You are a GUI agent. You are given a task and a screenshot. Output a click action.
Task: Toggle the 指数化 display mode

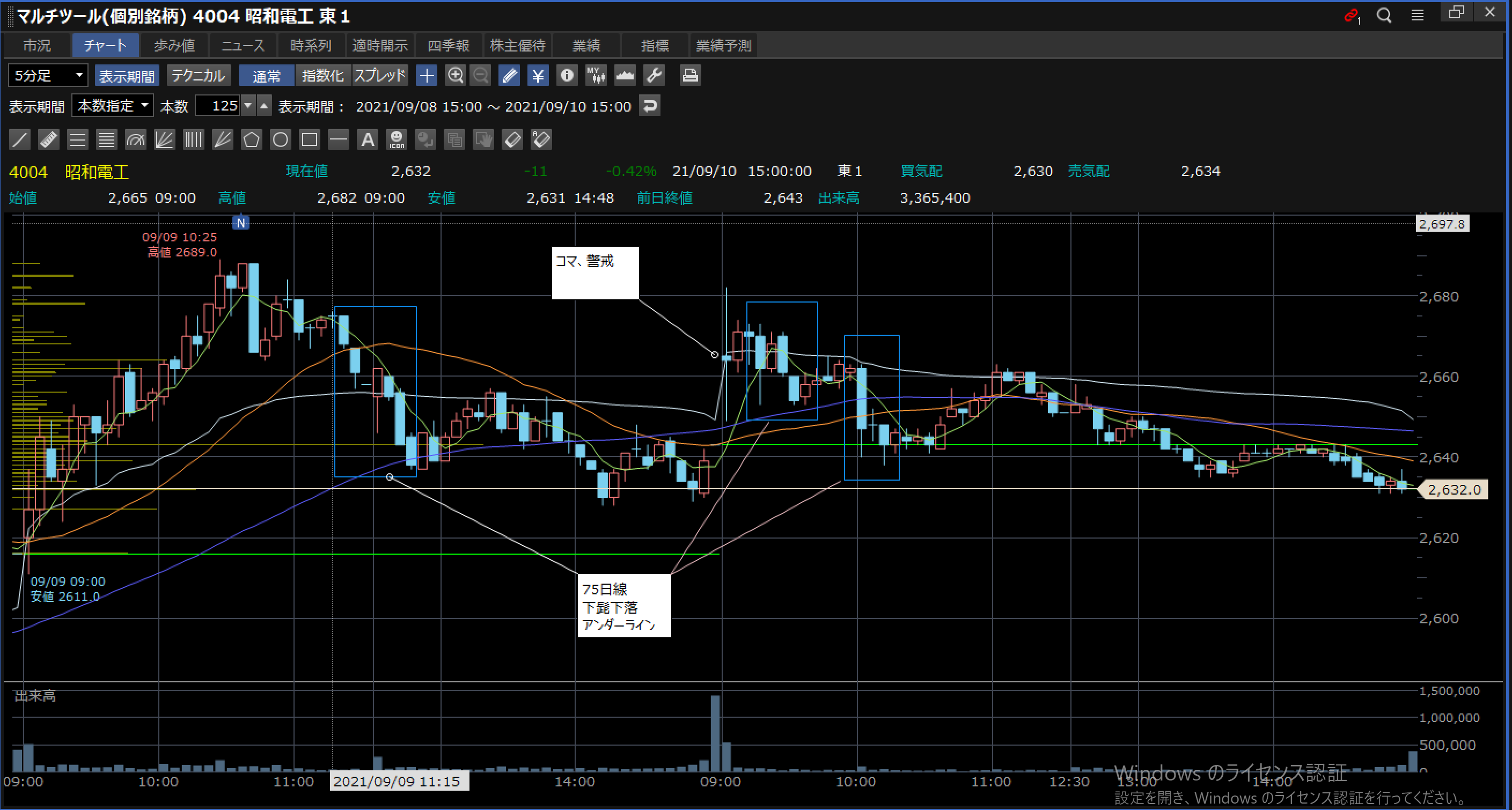(x=322, y=76)
